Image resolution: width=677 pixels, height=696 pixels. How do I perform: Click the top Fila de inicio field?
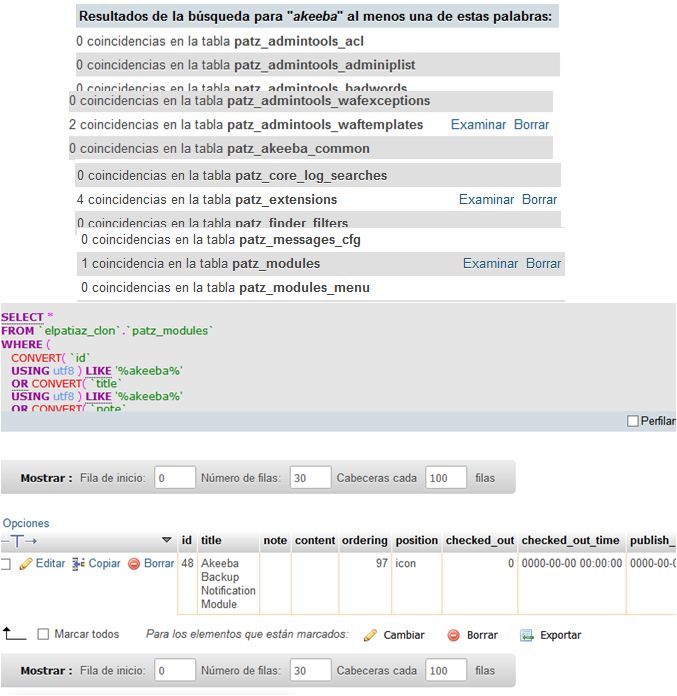pos(175,478)
